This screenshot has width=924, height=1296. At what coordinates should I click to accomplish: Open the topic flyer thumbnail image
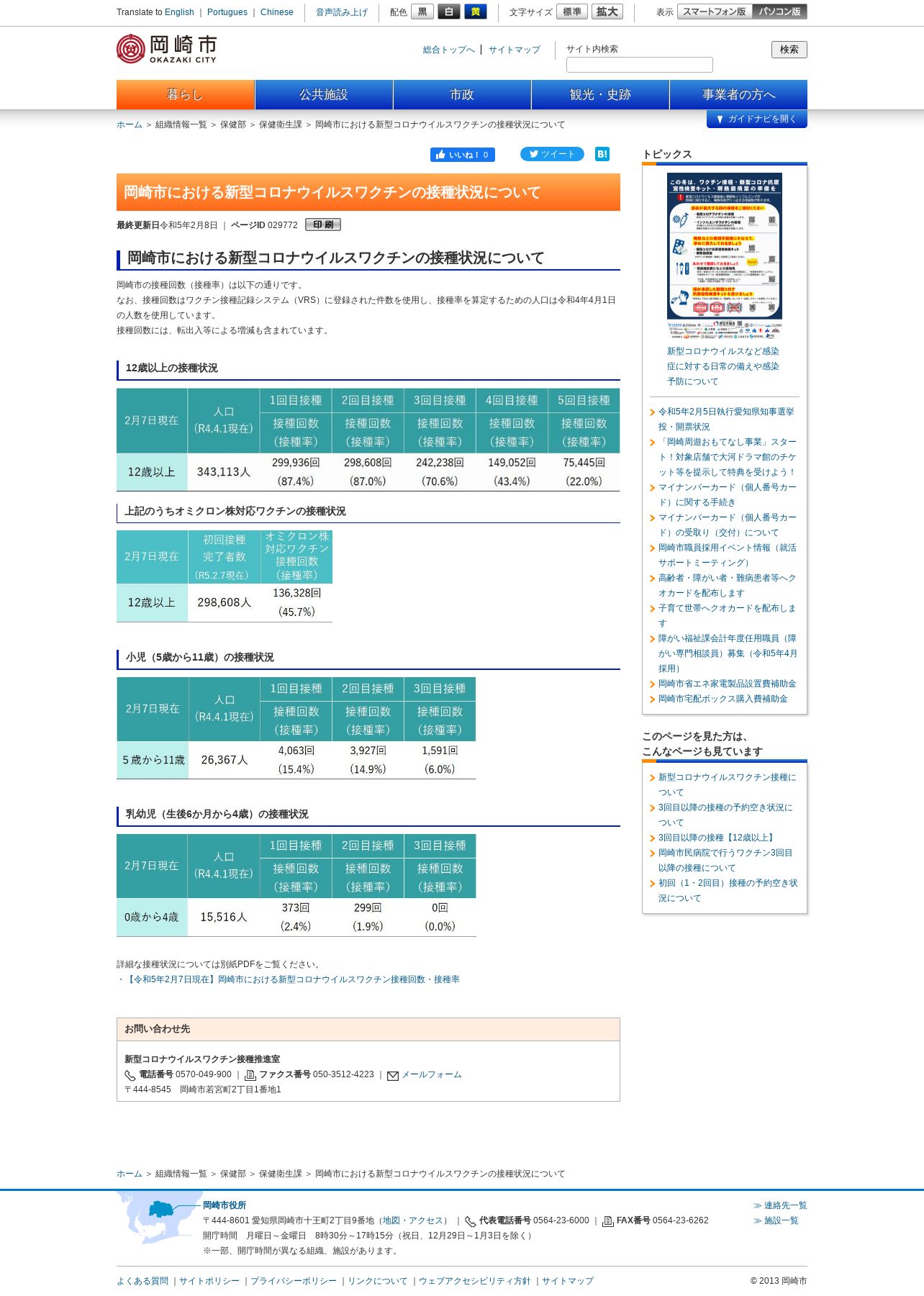pyautogui.click(x=725, y=255)
